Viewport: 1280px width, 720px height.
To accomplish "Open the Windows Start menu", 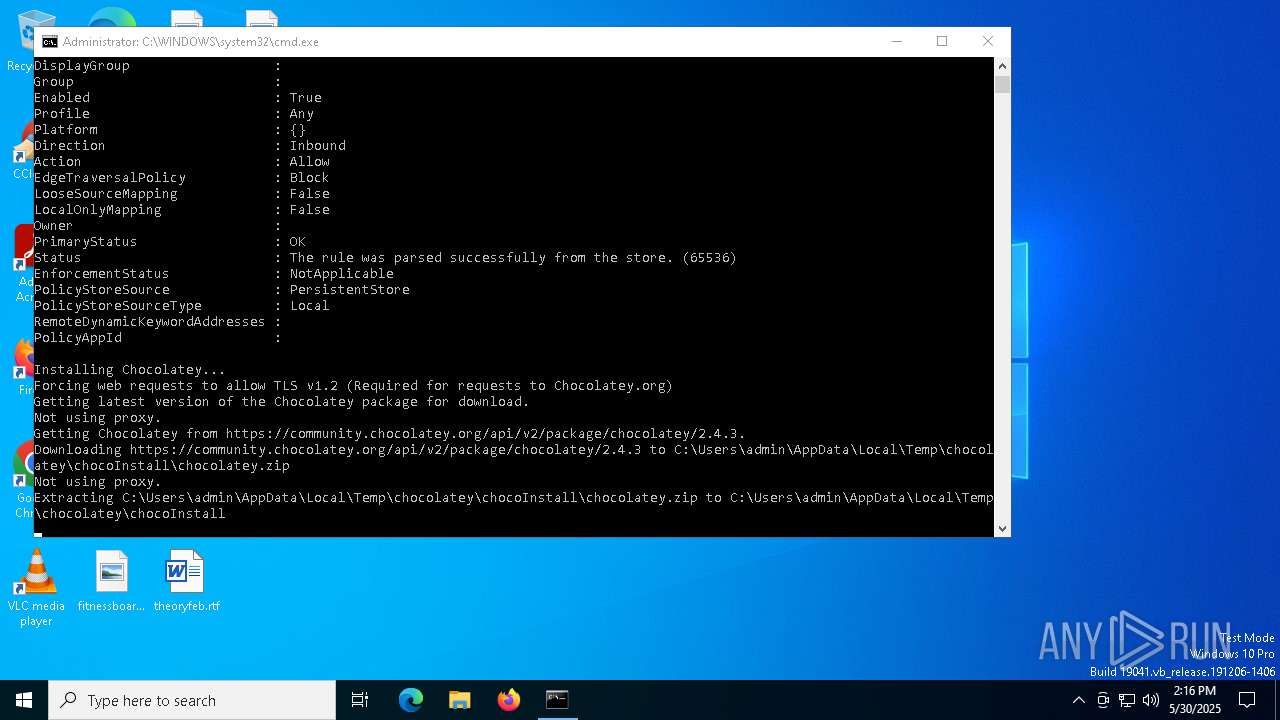I will [24, 700].
